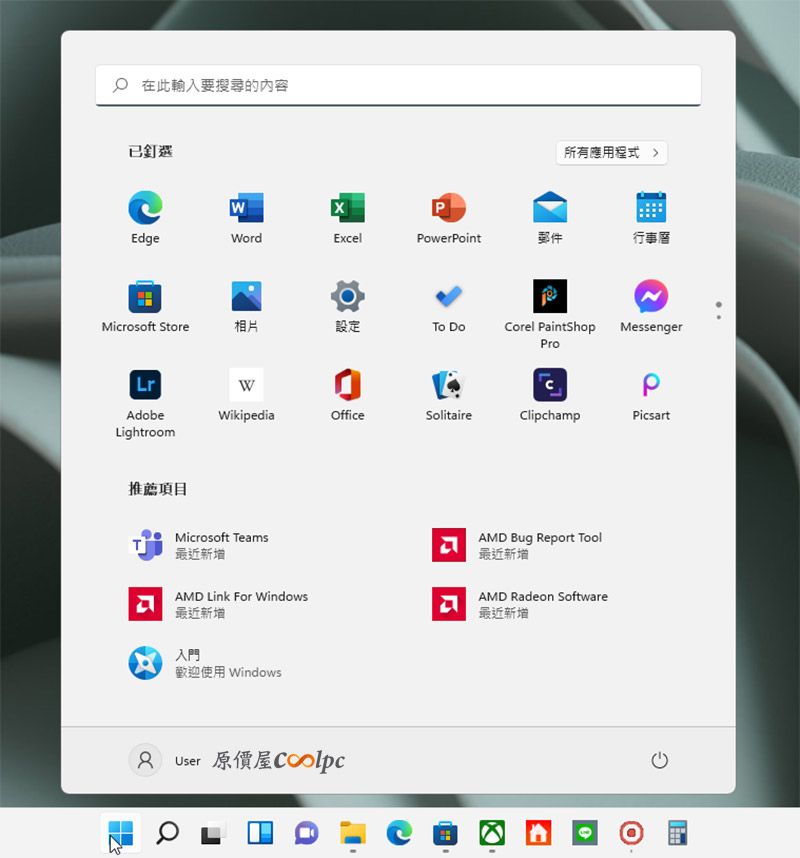The width and height of the screenshot is (800, 858).
Task: Open Teams Chat on the taskbar
Action: 306,833
